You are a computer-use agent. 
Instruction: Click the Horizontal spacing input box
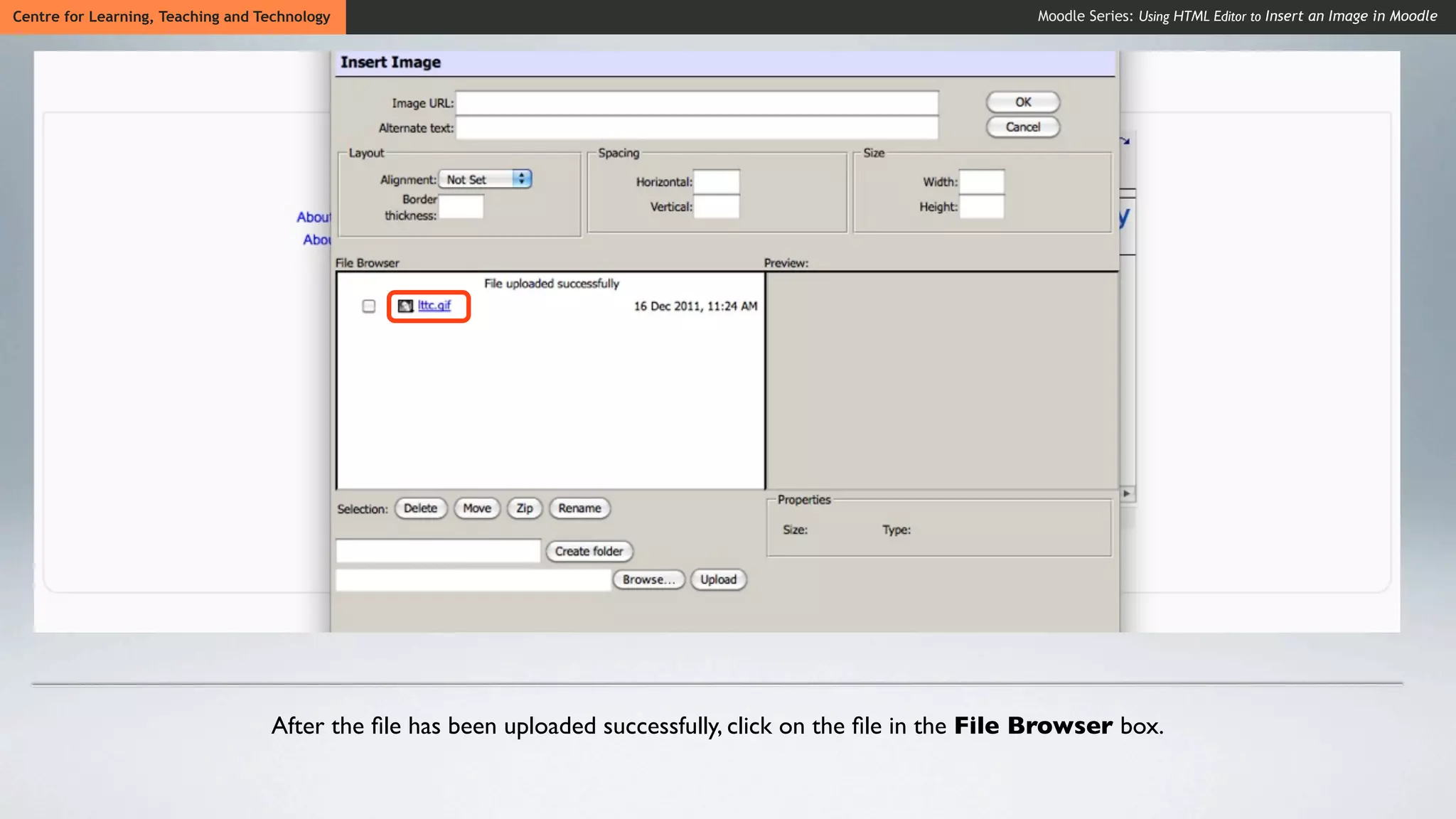tap(716, 182)
